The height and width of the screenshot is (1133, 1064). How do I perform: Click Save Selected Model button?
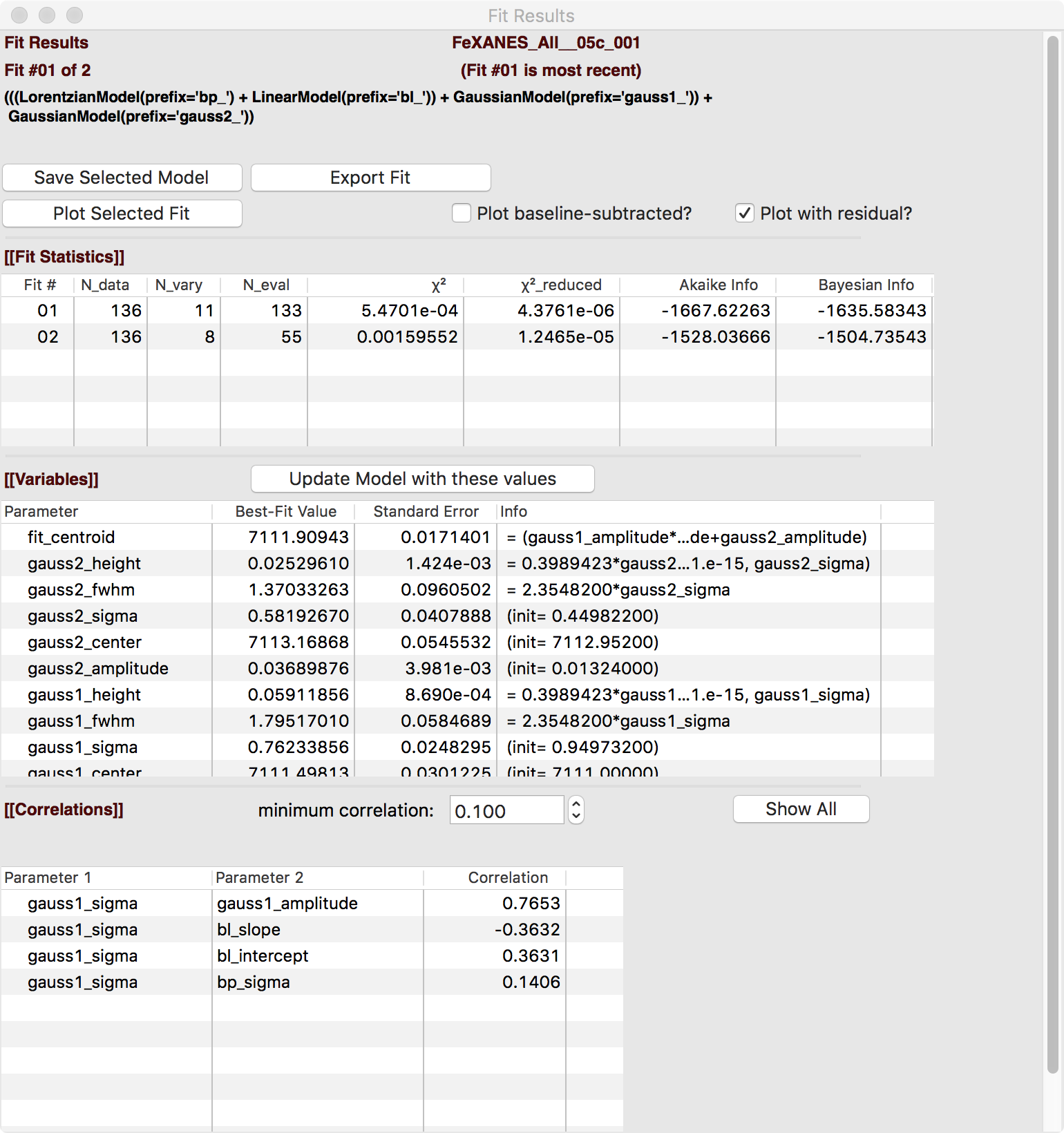pos(122,178)
